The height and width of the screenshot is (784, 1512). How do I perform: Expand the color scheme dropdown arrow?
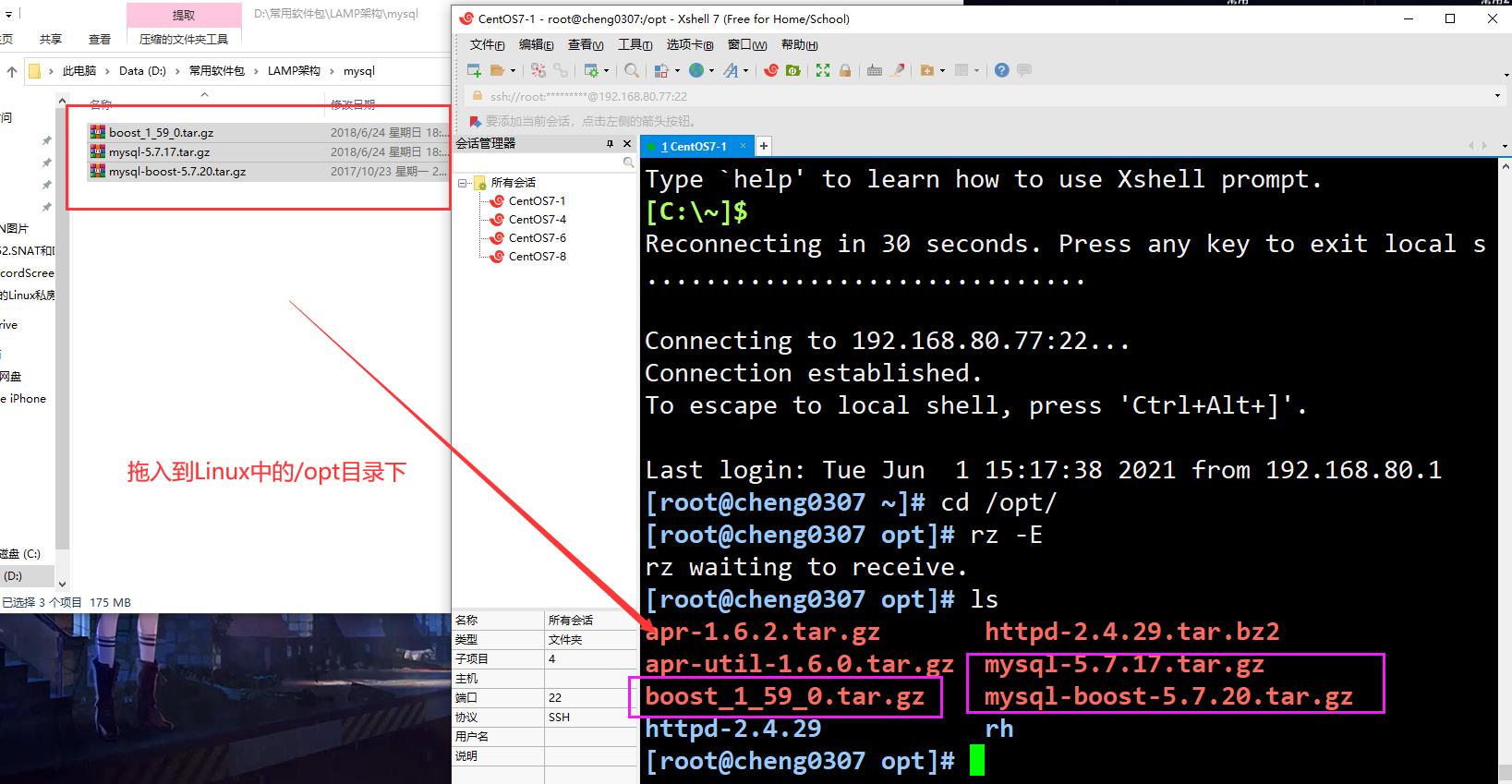tap(677, 70)
